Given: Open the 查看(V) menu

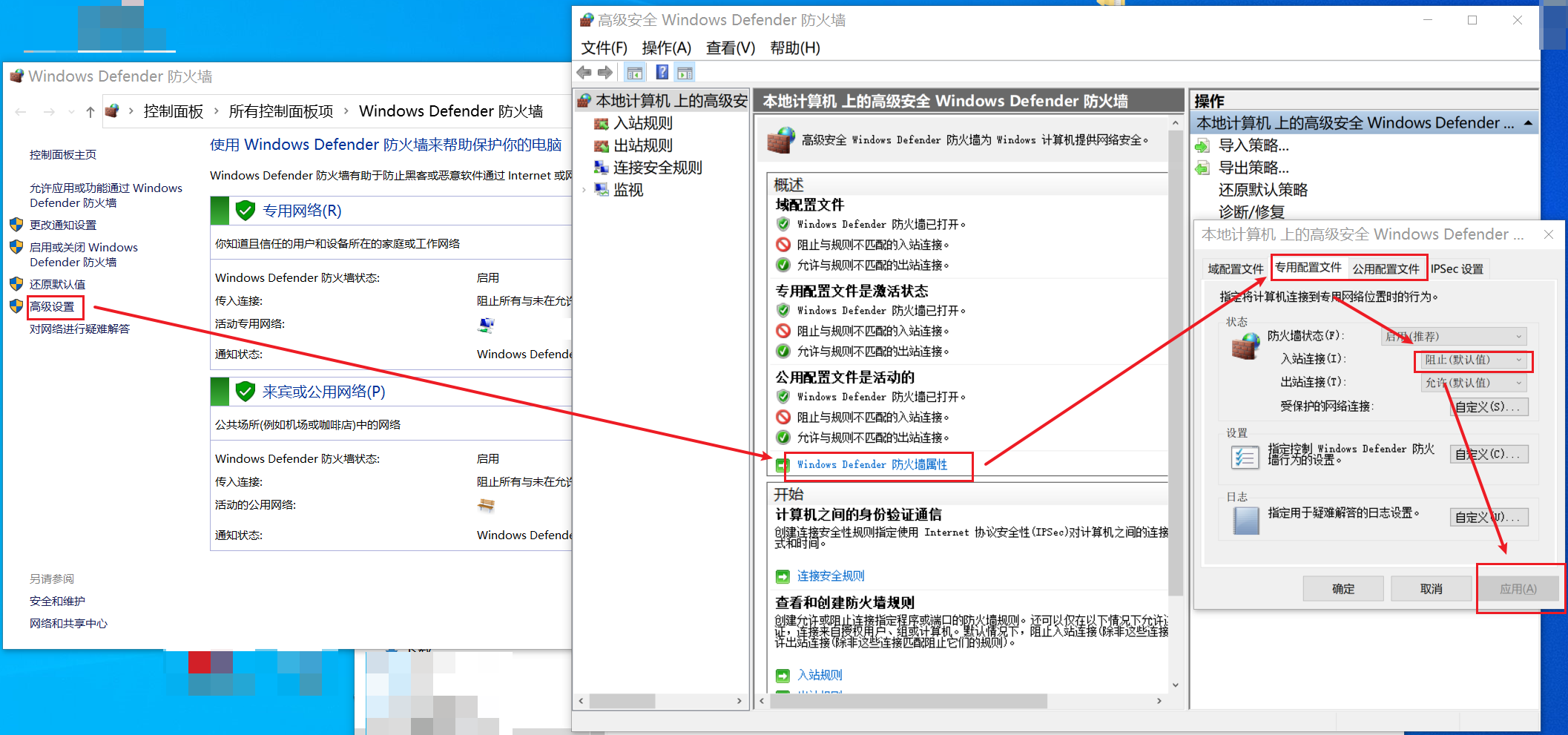Looking at the screenshot, I should (x=730, y=48).
